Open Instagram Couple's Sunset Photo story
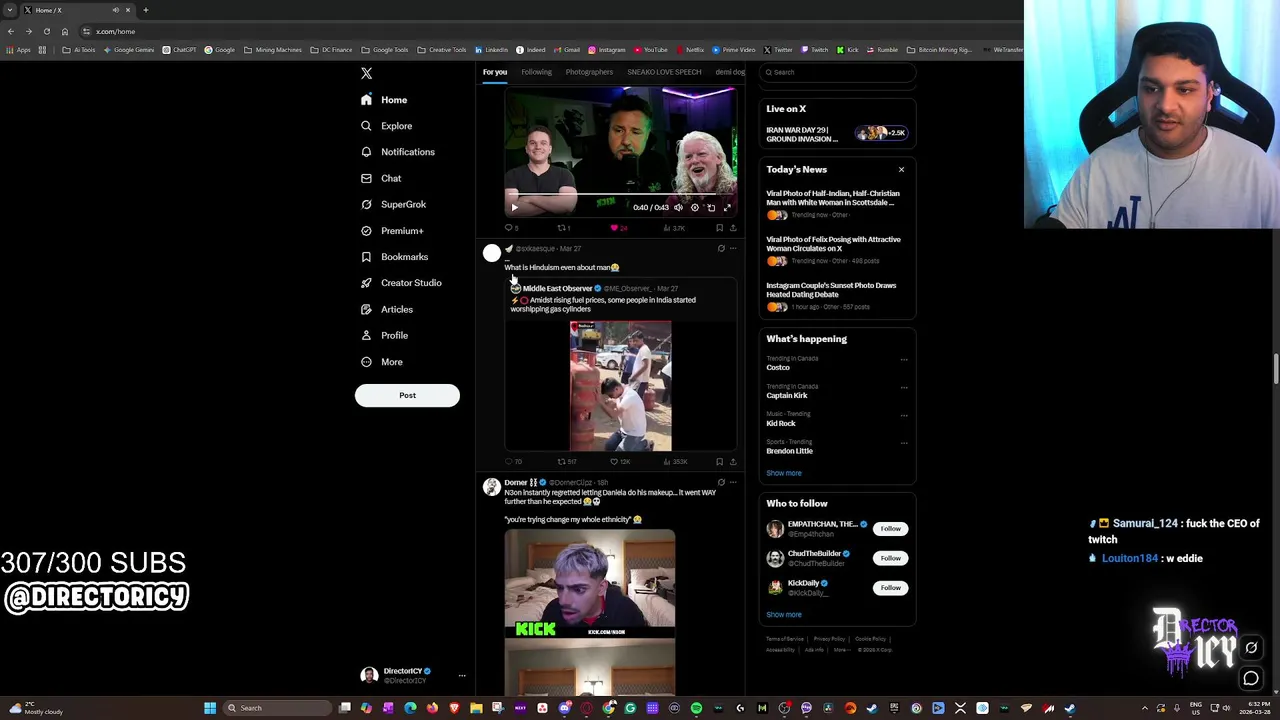Image resolution: width=1280 pixels, height=720 pixels. (x=837, y=296)
